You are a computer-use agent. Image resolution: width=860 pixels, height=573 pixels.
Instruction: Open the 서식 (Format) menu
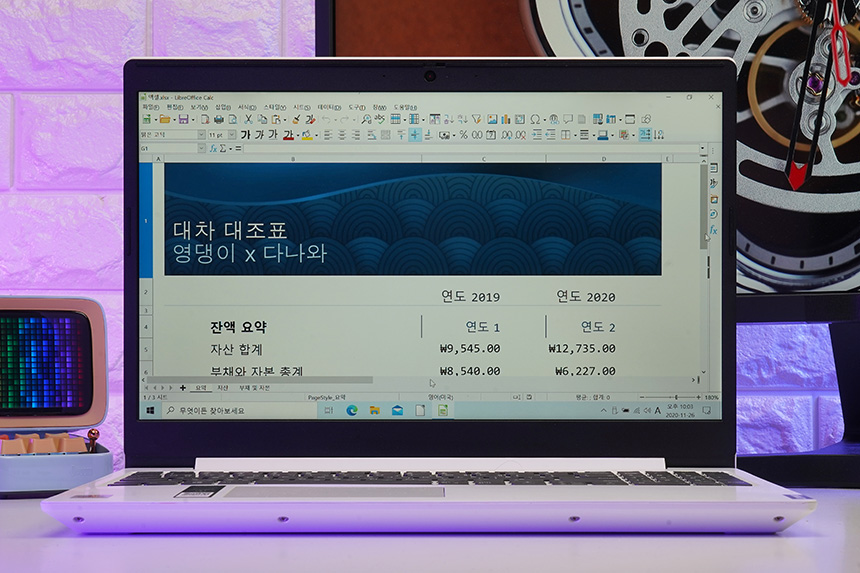tap(245, 107)
